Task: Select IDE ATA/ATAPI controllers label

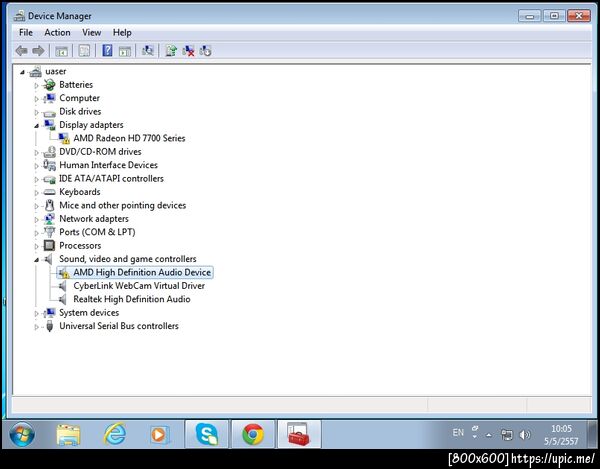Action: 111,178
